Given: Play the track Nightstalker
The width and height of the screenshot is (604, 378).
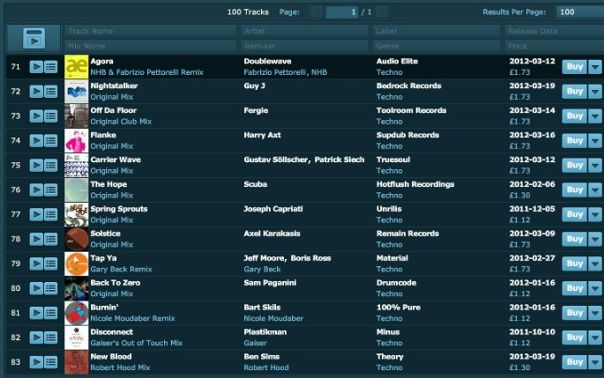Looking at the screenshot, I should click(36, 92).
